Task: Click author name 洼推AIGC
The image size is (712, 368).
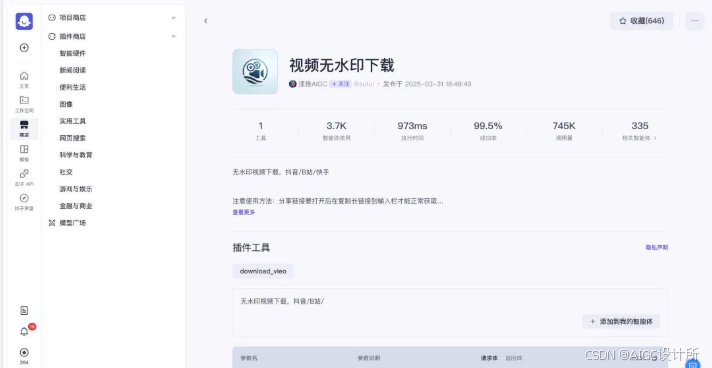Action: pos(312,84)
